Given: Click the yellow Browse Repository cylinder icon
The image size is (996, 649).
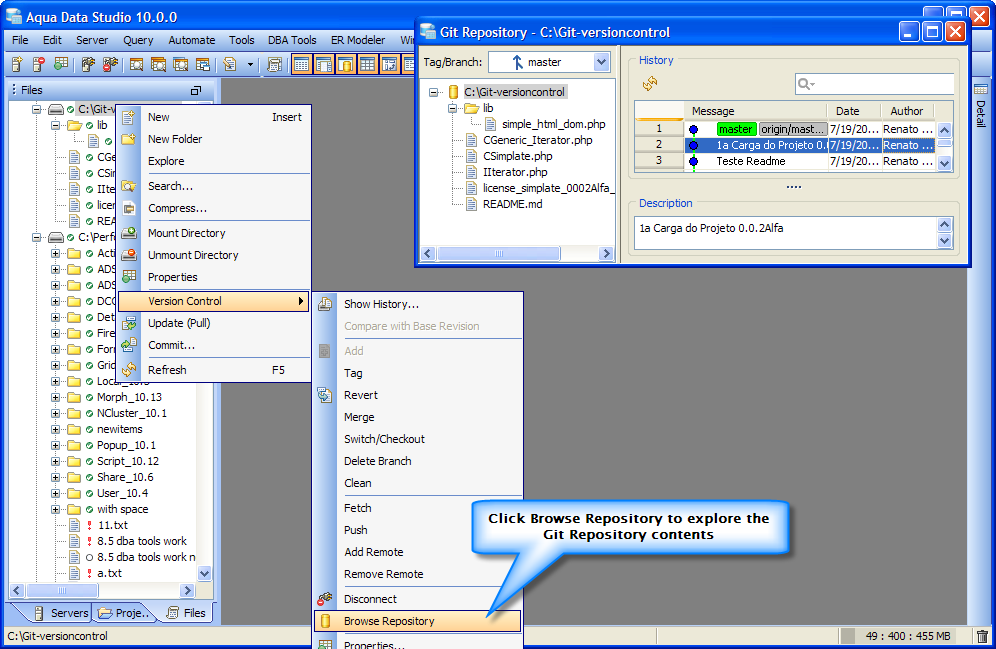Looking at the screenshot, I should click(x=325, y=621).
